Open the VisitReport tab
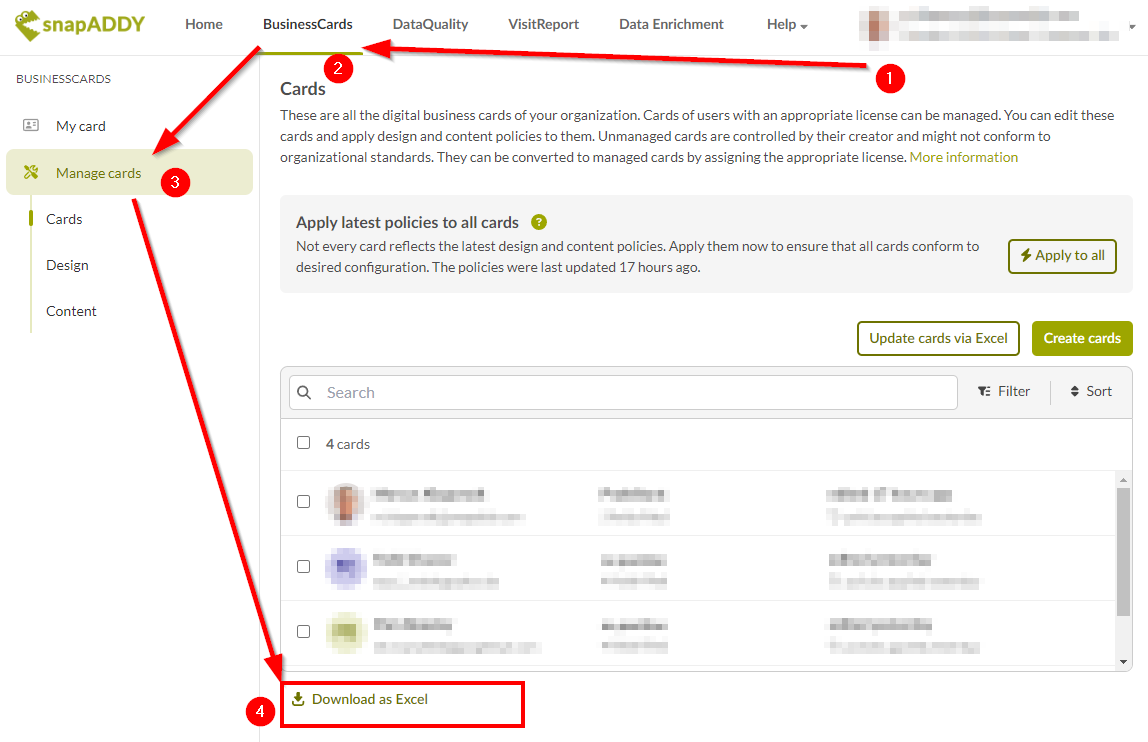Image resolution: width=1148 pixels, height=742 pixels. click(543, 25)
